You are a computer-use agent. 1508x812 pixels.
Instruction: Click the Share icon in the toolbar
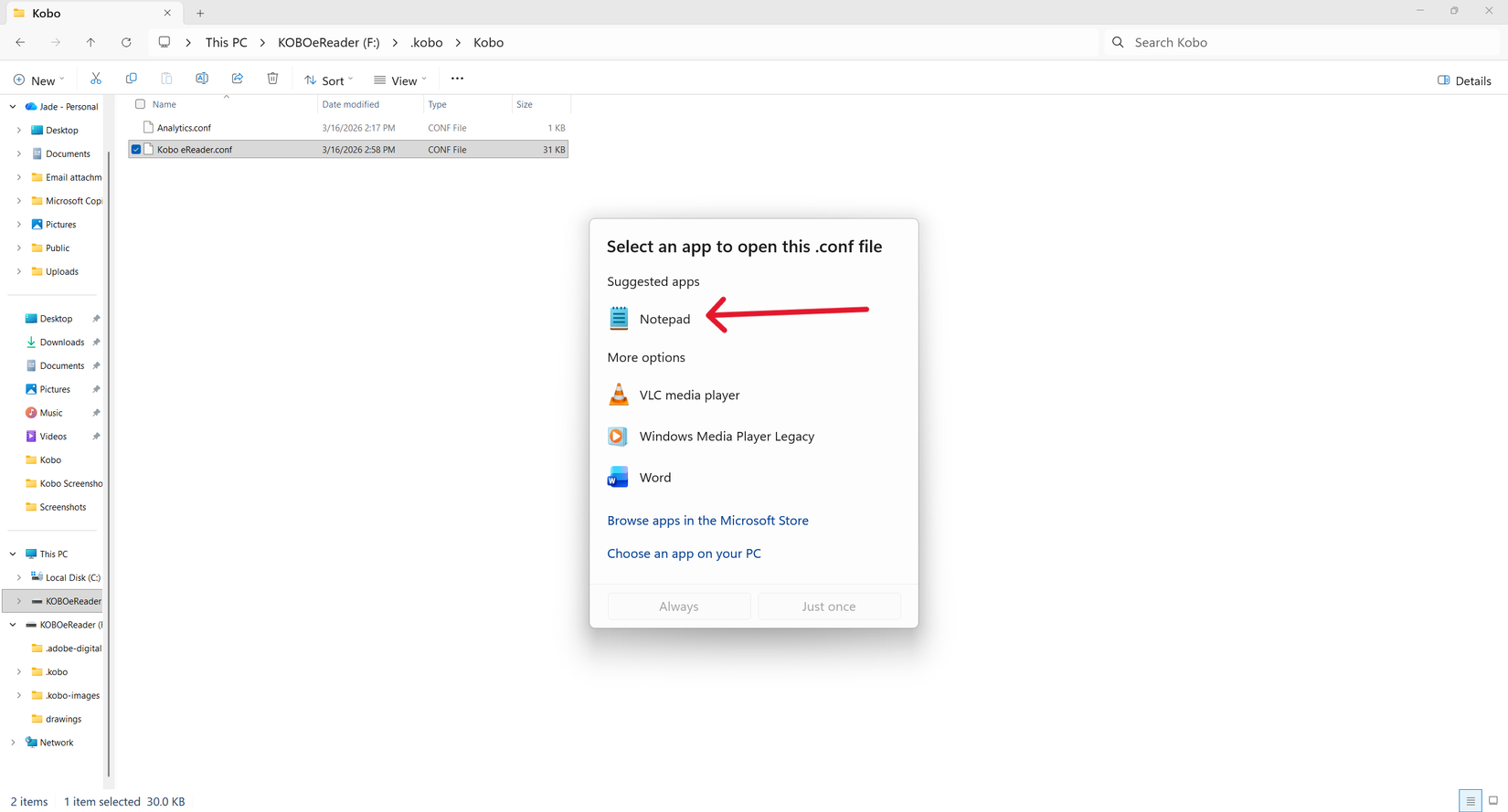(x=238, y=79)
